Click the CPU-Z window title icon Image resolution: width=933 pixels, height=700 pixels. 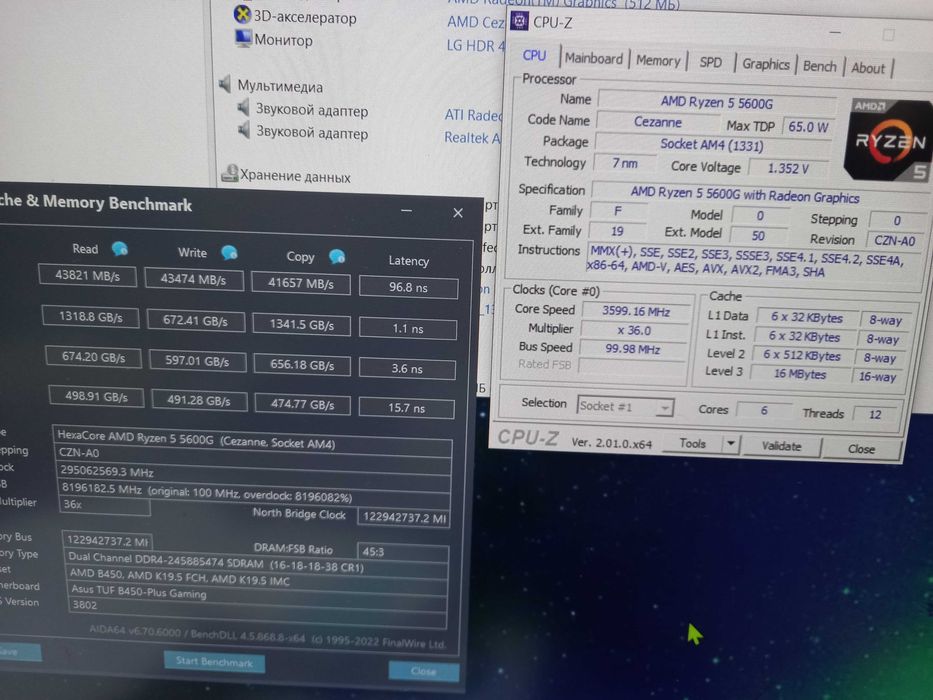pyautogui.click(x=519, y=21)
